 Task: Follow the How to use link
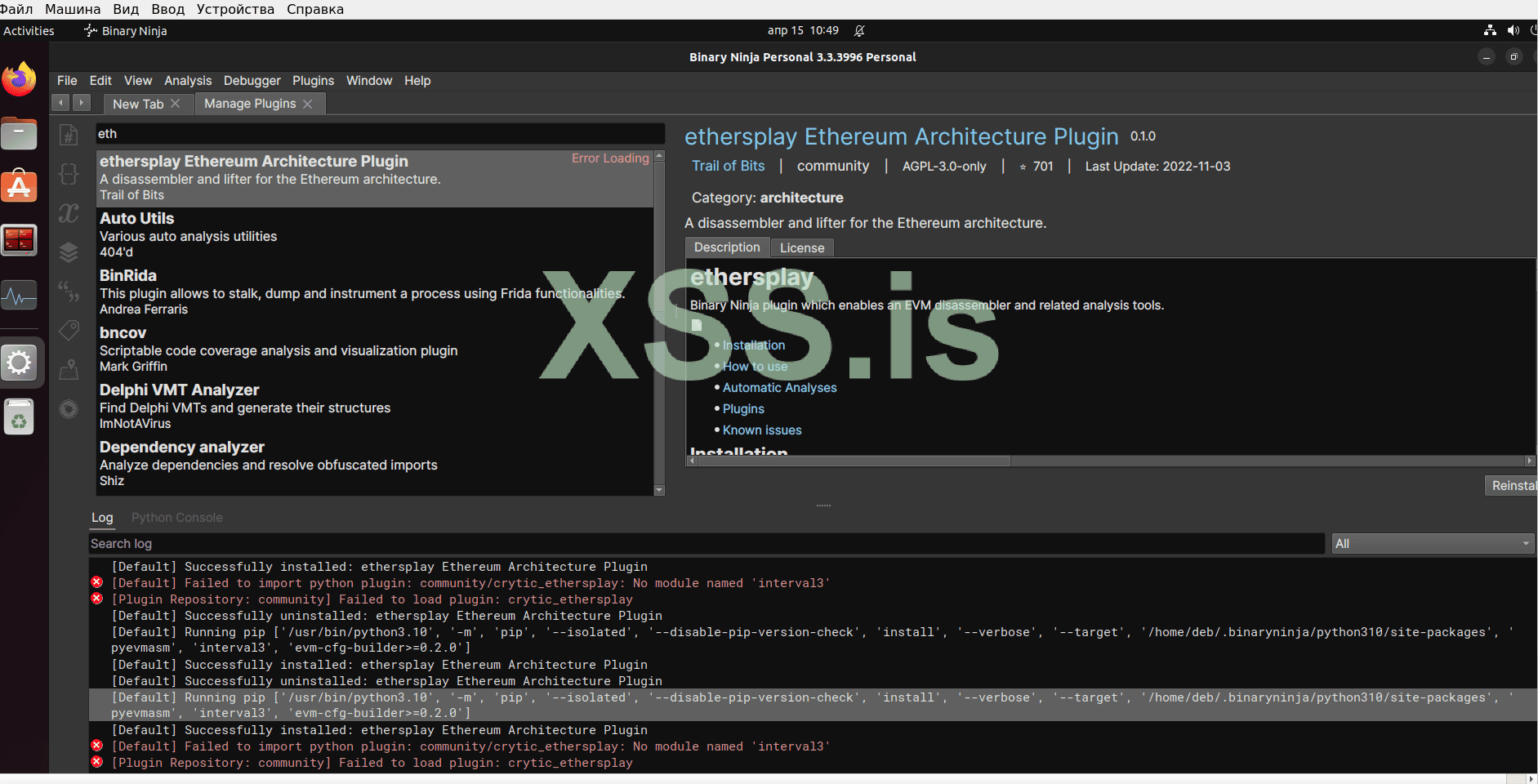[756, 367]
